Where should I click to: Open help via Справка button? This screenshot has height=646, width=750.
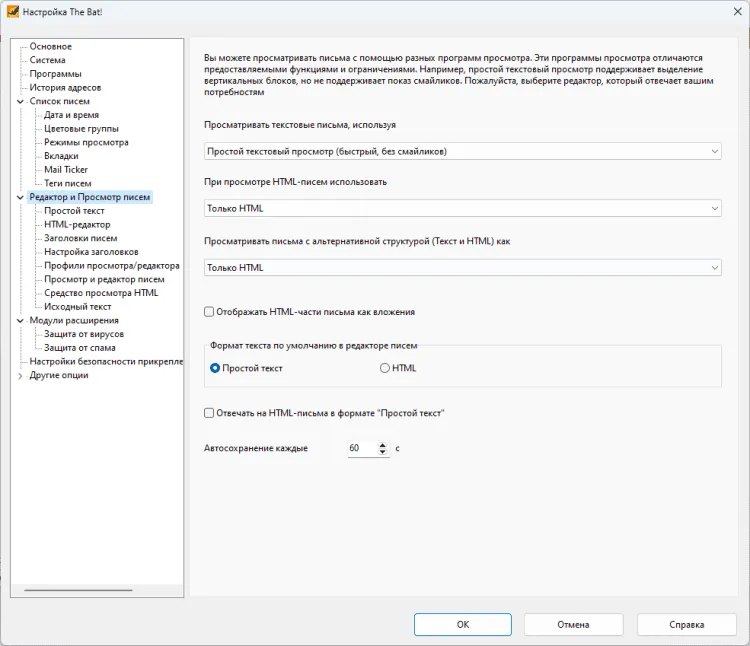686,624
